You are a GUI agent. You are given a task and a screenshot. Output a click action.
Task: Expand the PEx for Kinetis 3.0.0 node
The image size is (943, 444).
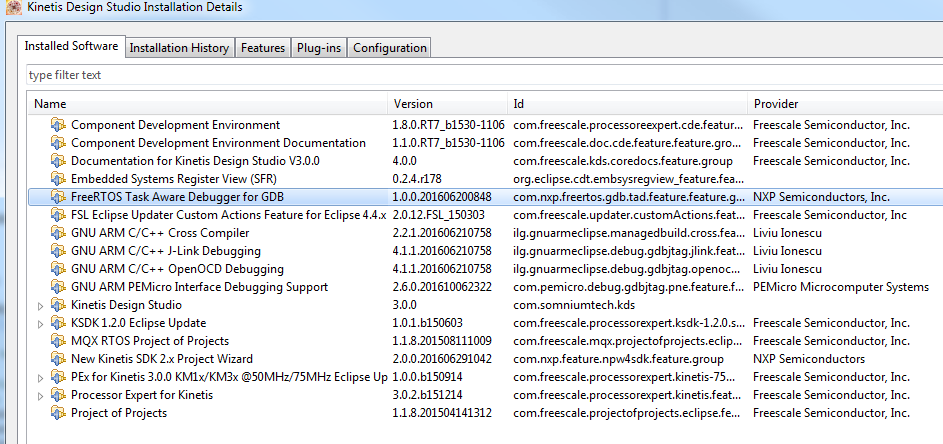[40, 377]
